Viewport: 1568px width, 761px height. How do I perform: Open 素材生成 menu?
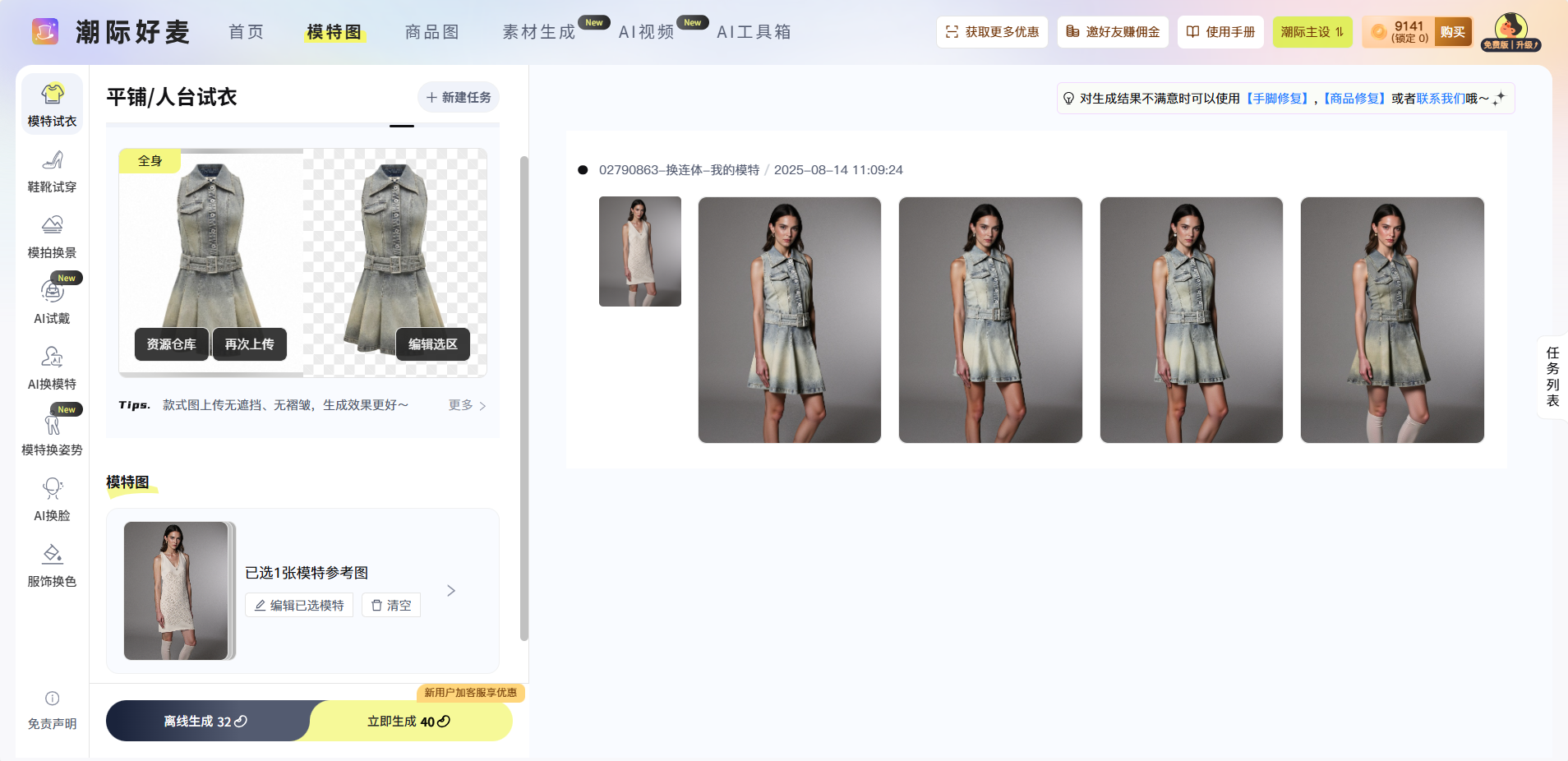539,32
